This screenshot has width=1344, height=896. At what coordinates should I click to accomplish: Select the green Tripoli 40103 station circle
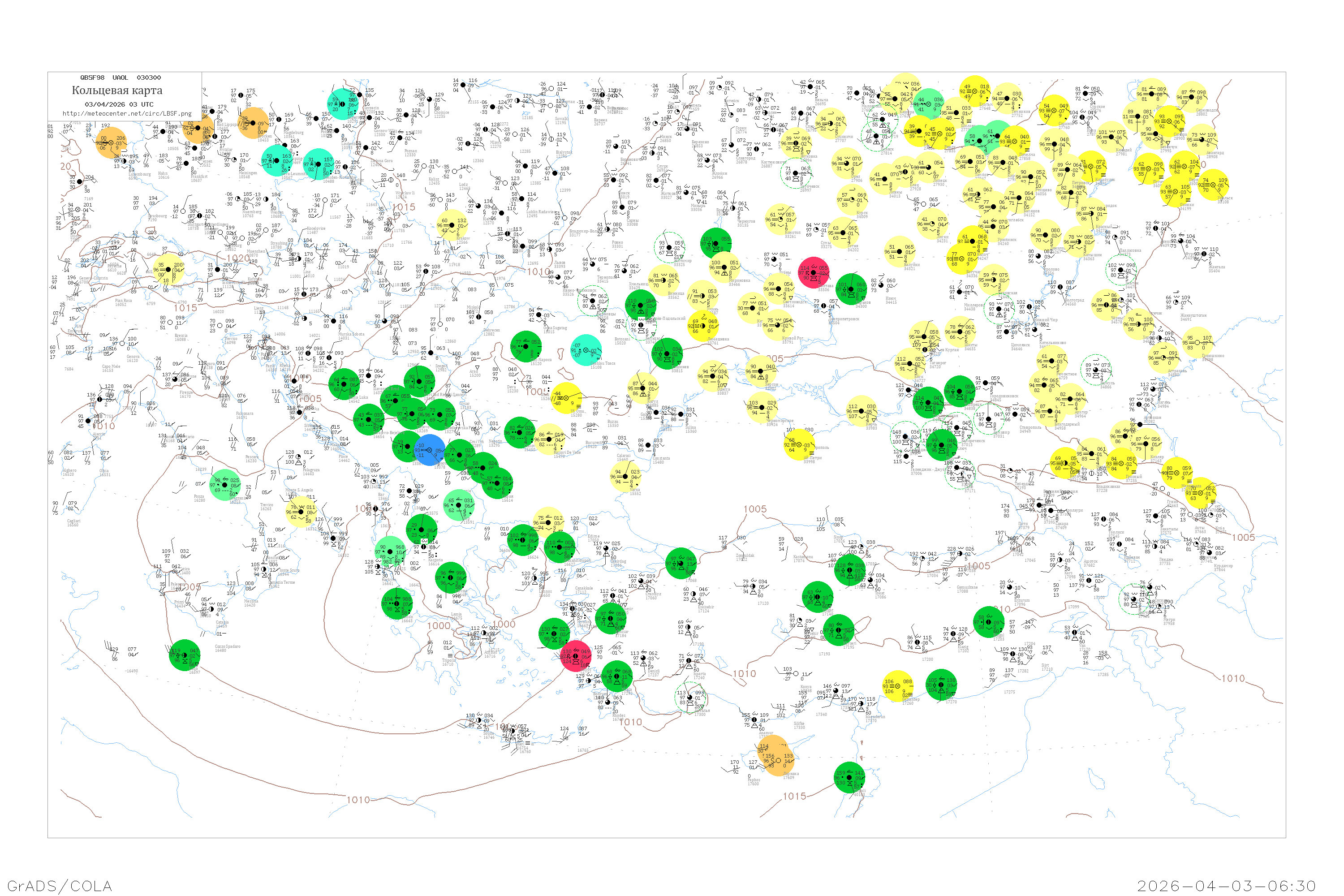(850, 778)
